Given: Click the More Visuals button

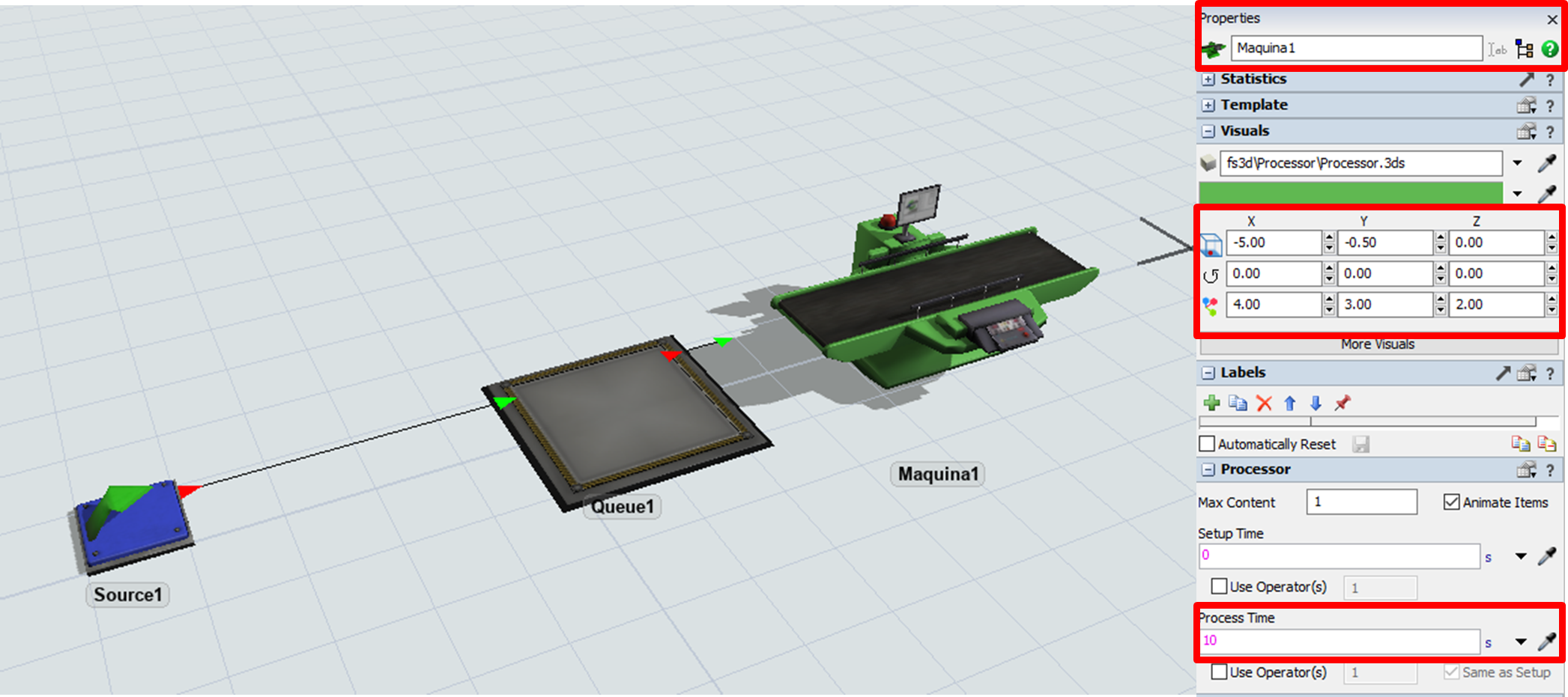Looking at the screenshot, I should [x=1377, y=344].
